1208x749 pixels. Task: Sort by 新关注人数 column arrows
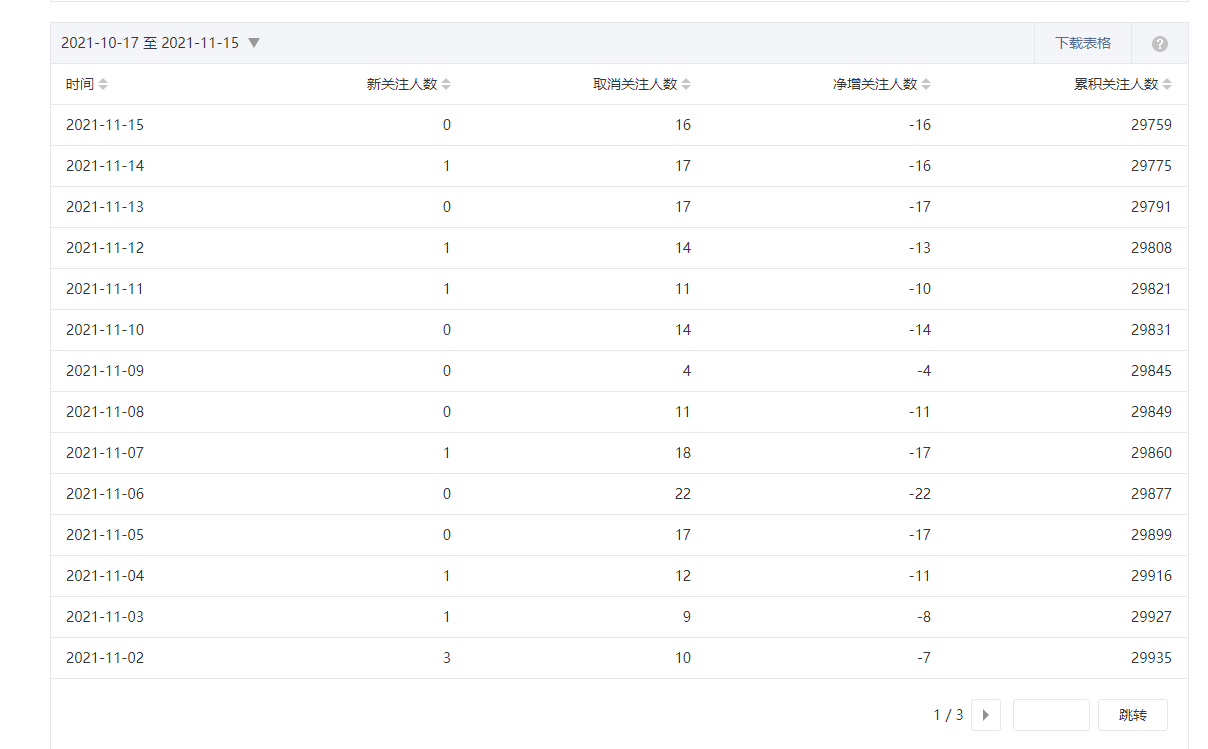446,85
